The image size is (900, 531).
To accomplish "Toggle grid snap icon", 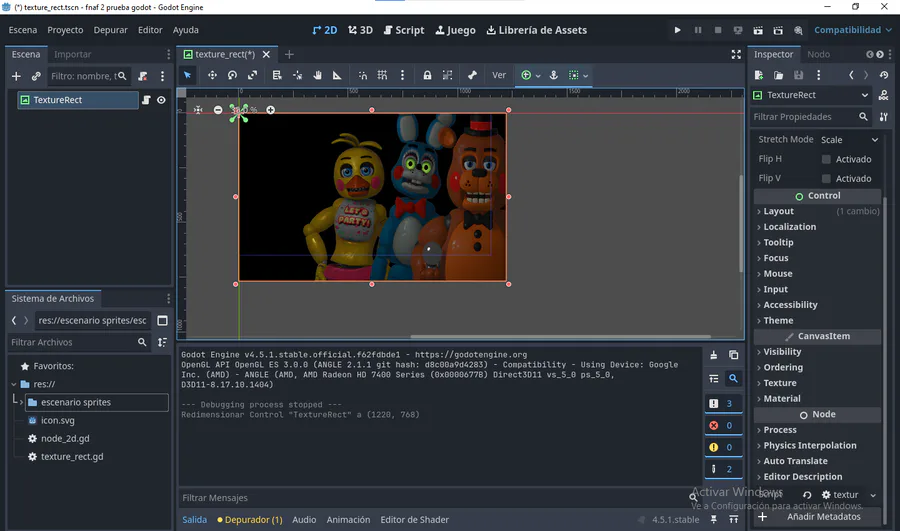I will (x=382, y=75).
